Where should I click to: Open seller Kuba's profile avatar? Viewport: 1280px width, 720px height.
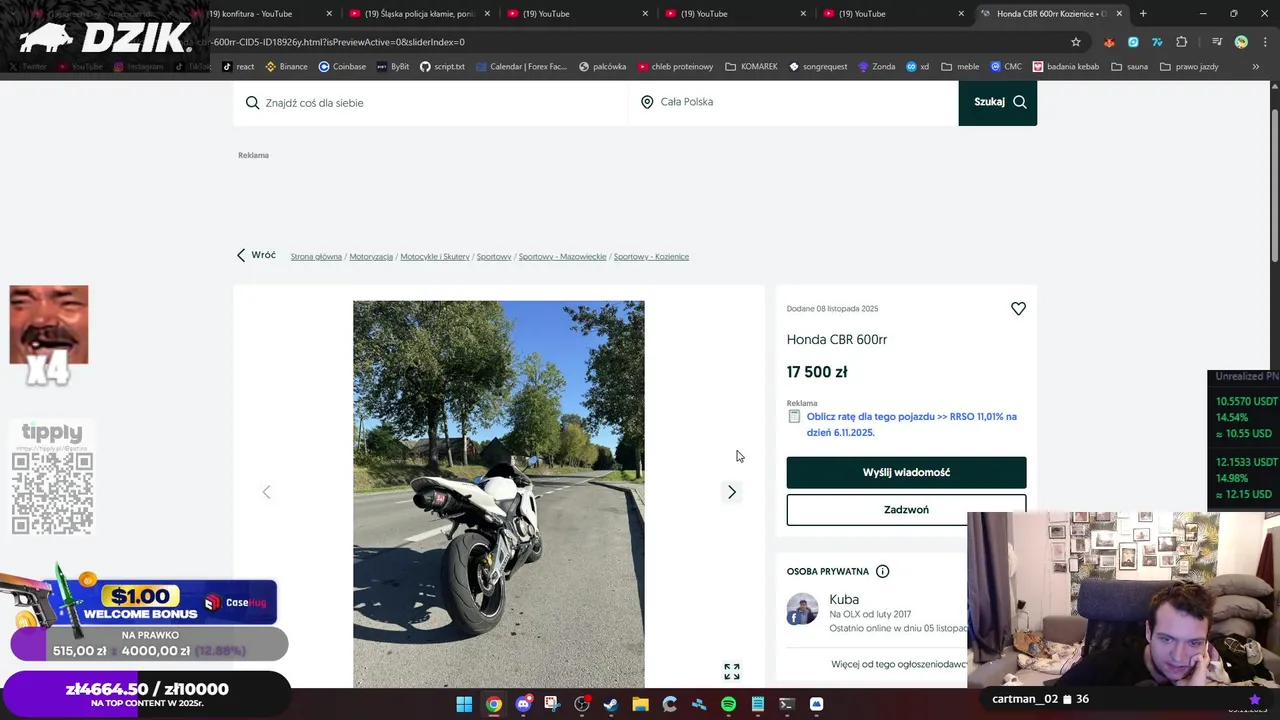point(802,609)
